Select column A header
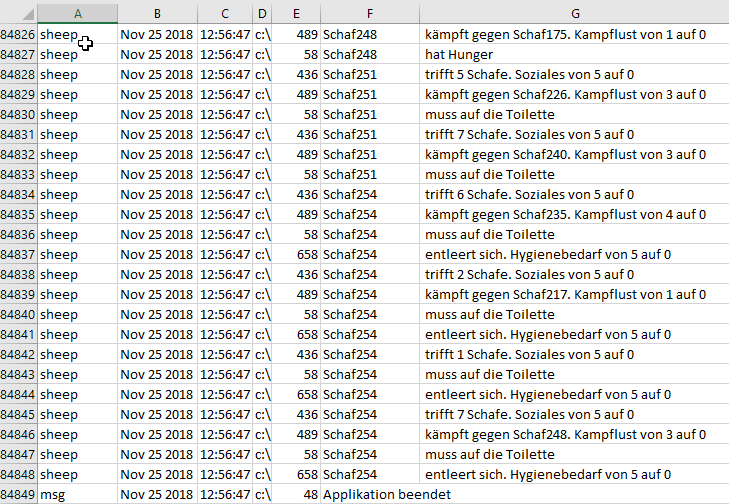Screen dimensions: 729x504 click(78, 13)
